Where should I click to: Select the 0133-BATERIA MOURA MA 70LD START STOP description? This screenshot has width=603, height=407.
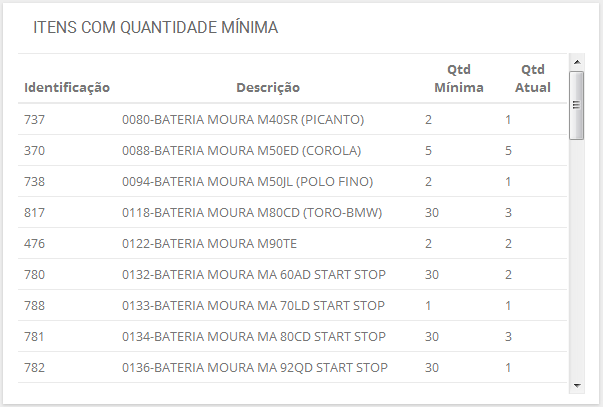click(254, 306)
